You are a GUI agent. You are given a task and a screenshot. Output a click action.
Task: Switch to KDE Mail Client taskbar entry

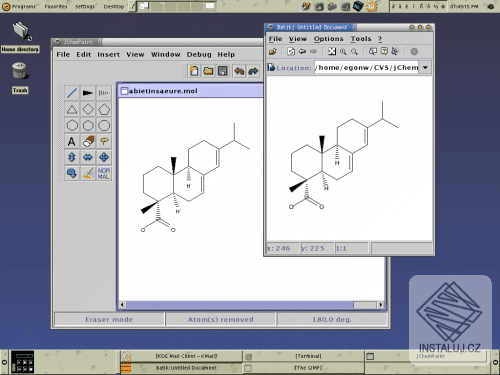(181, 356)
